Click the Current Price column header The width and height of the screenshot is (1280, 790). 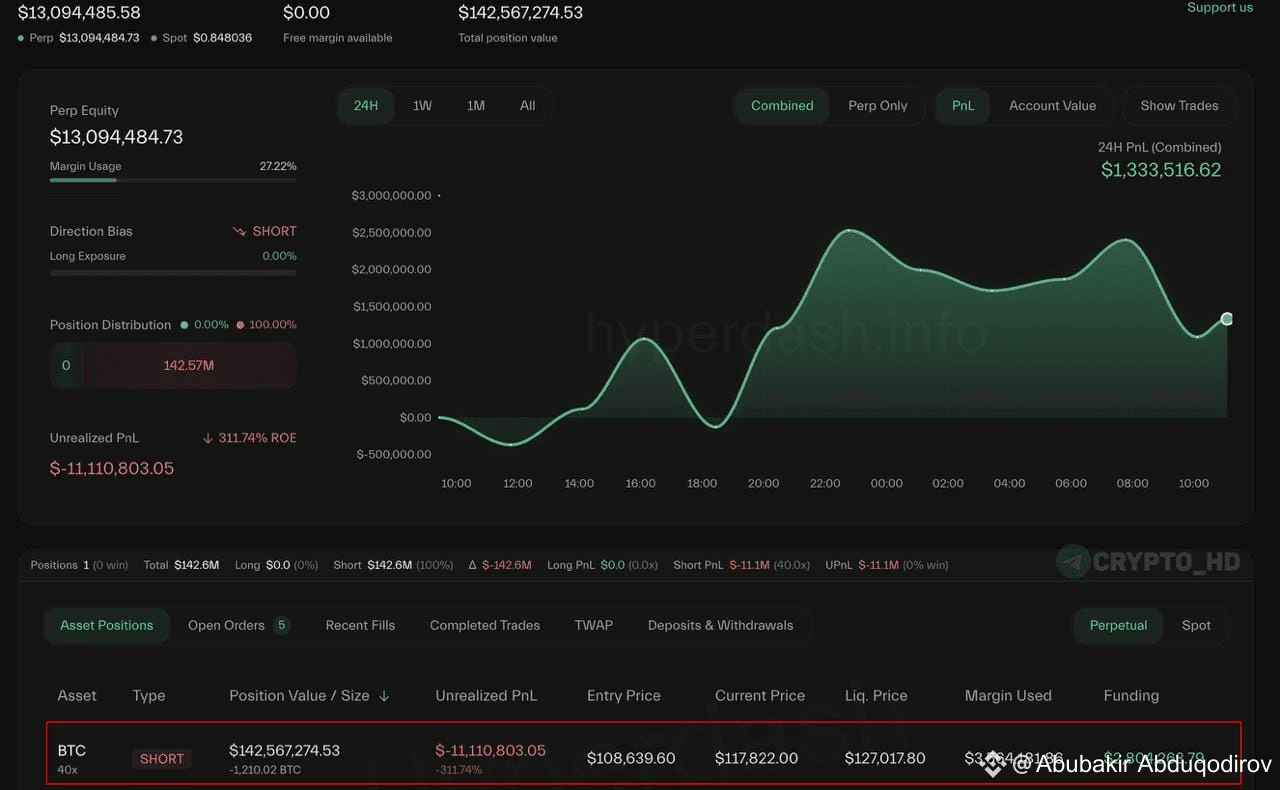point(760,696)
